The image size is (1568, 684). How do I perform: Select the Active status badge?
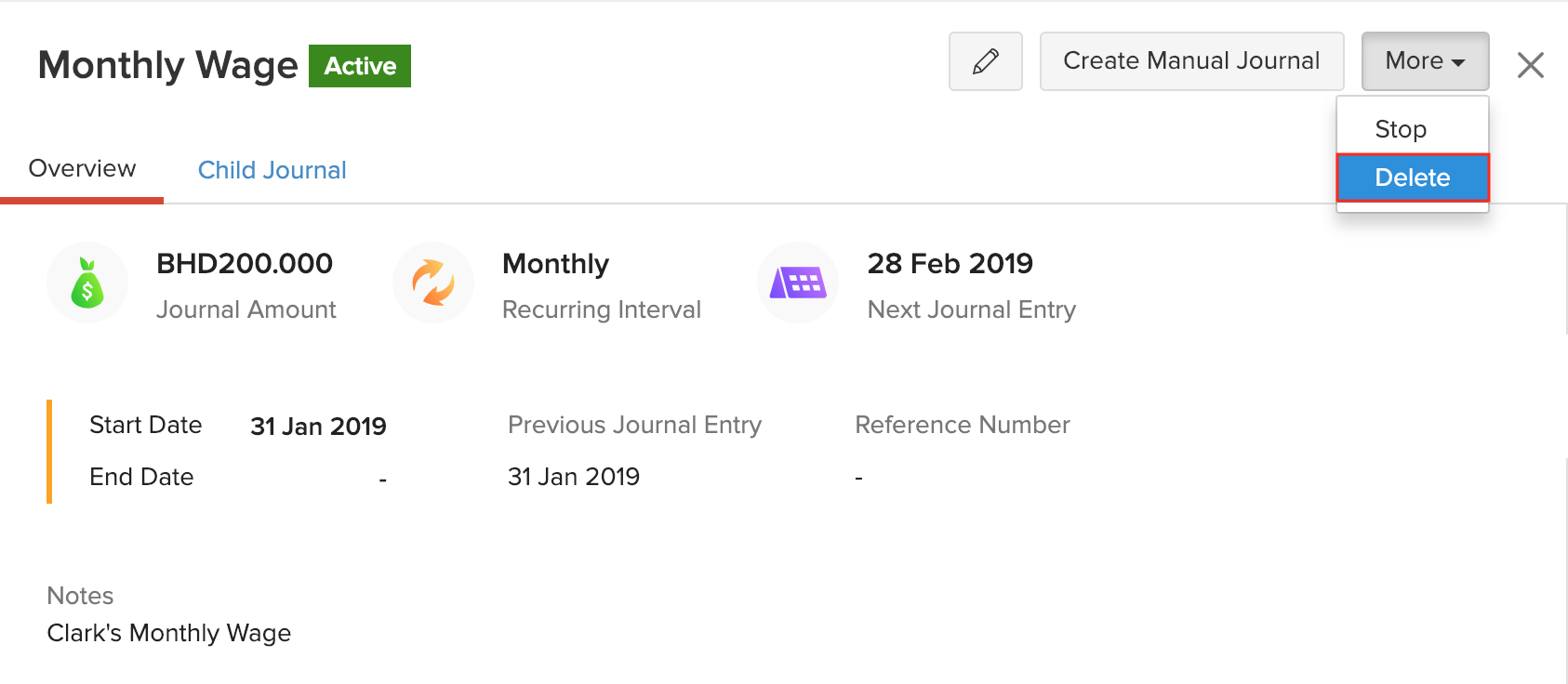(x=360, y=66)
